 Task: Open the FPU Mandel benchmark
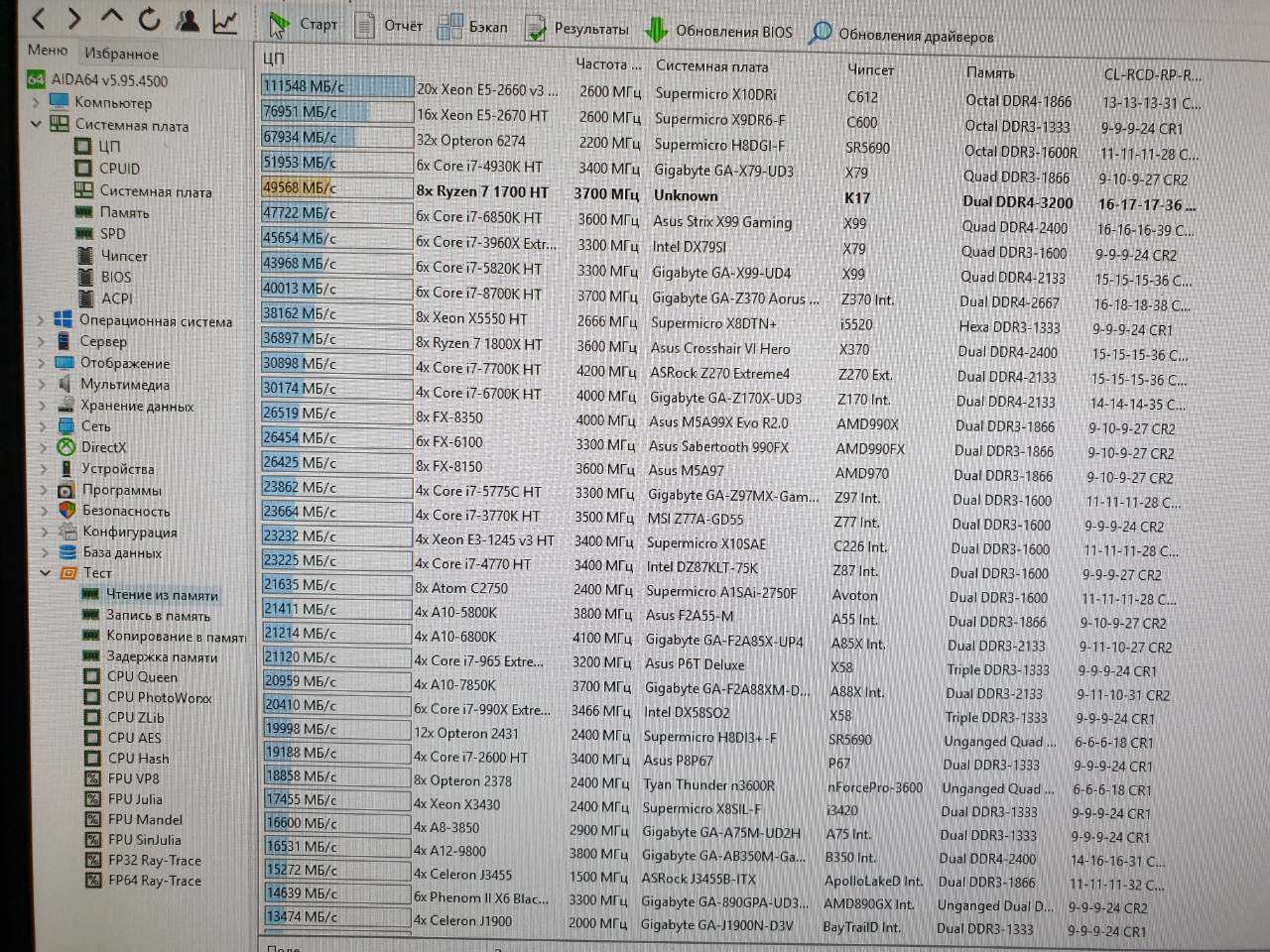pos(134,819)
